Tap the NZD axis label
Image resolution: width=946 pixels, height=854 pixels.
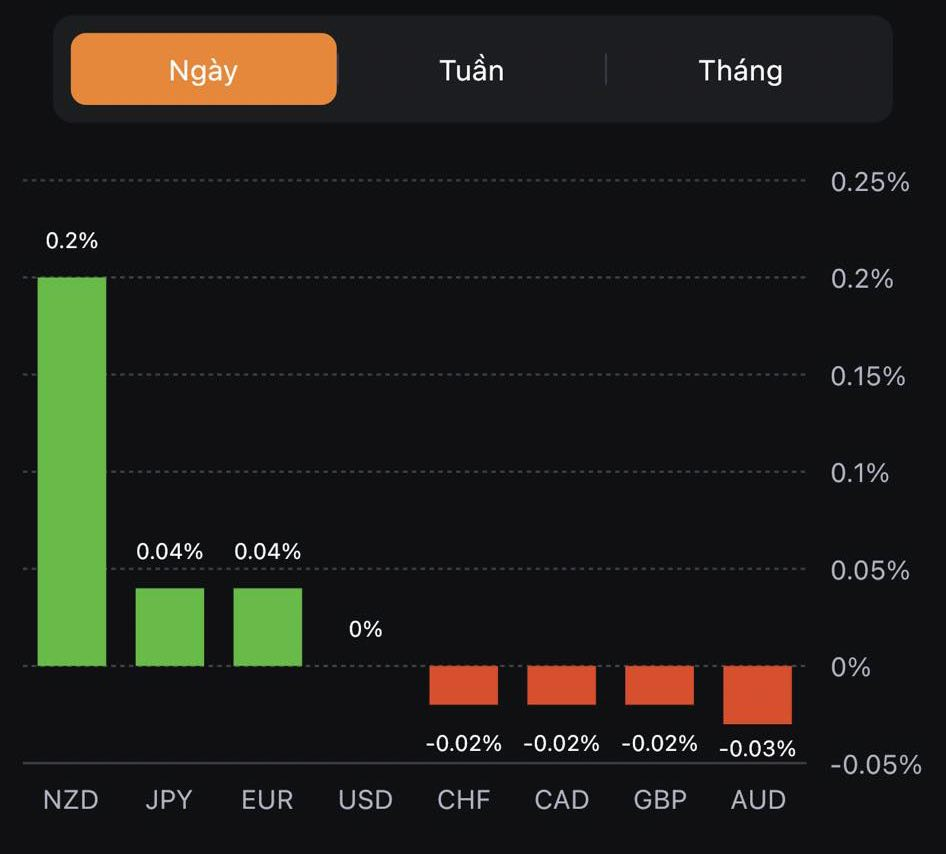[x=71, y=800]
